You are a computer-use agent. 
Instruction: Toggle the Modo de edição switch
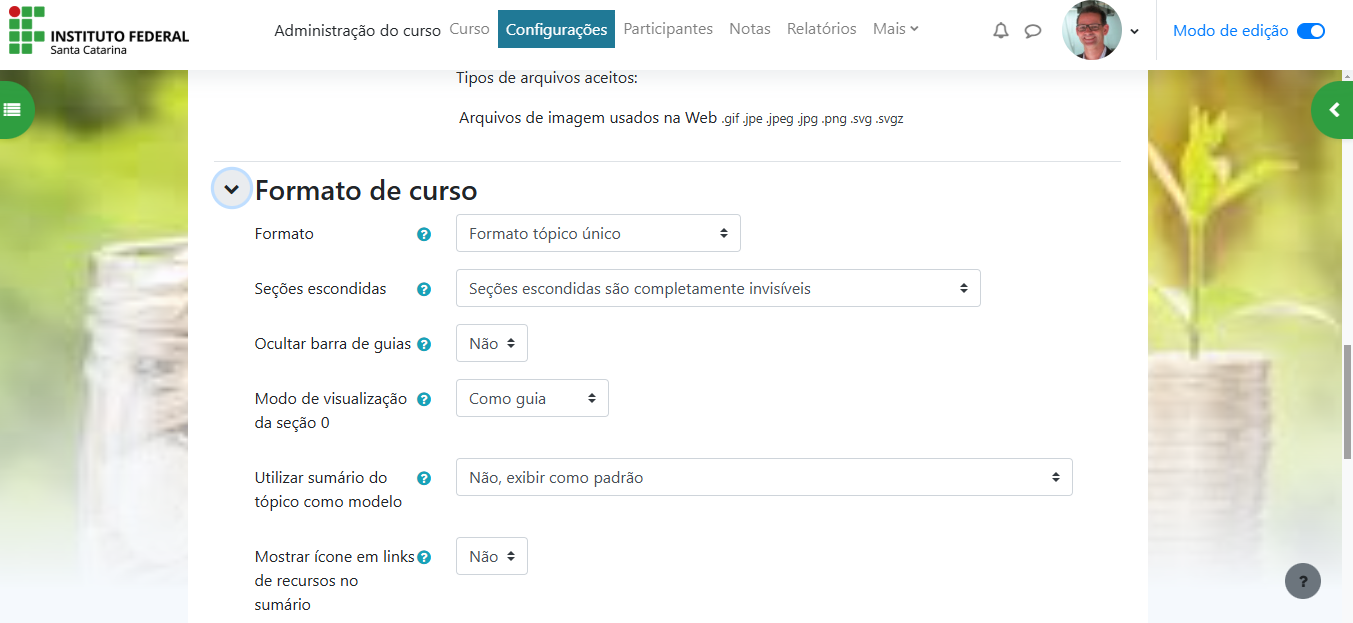[1310, 31]
